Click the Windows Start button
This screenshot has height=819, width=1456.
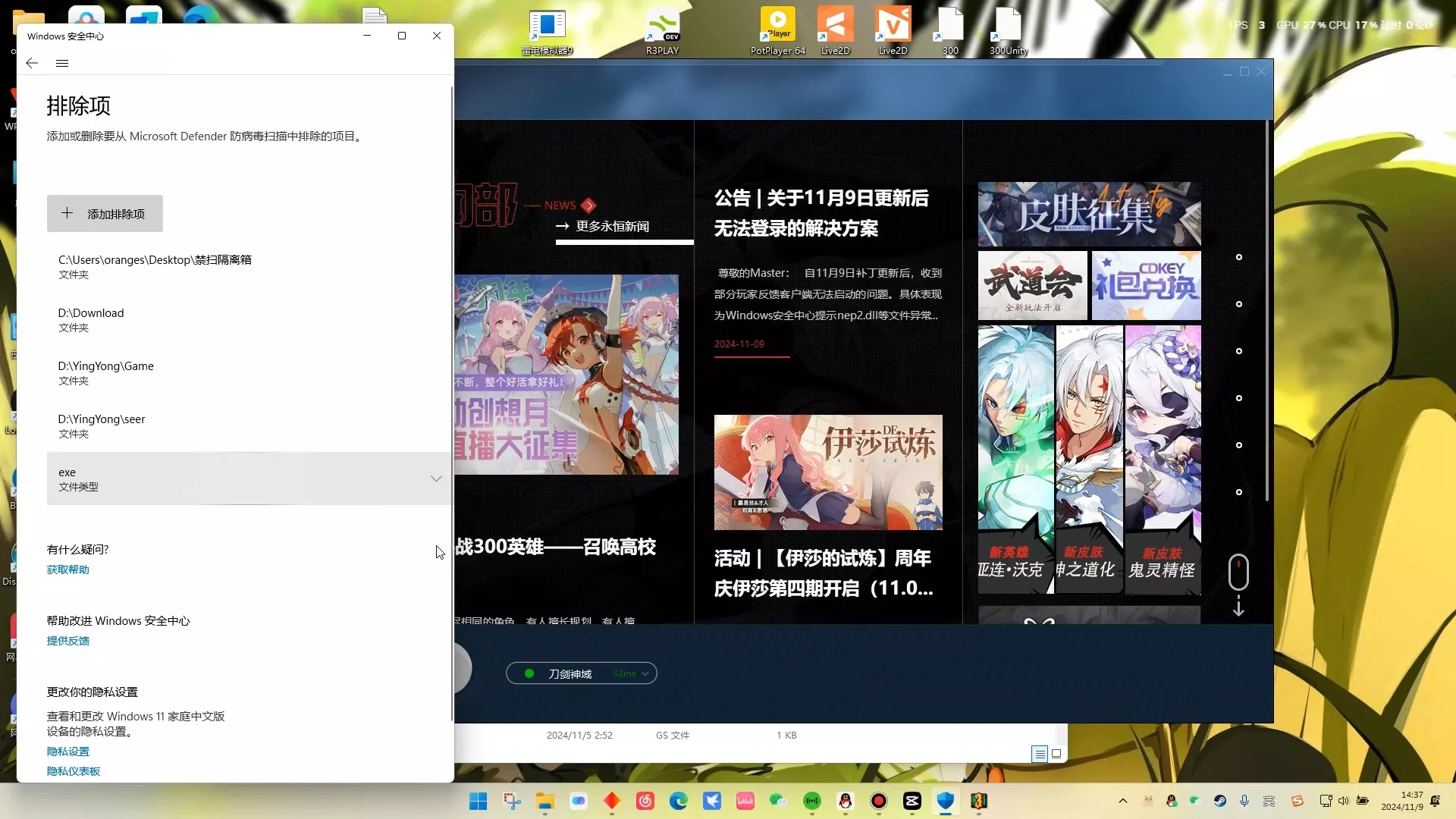(x=479, y=801)
